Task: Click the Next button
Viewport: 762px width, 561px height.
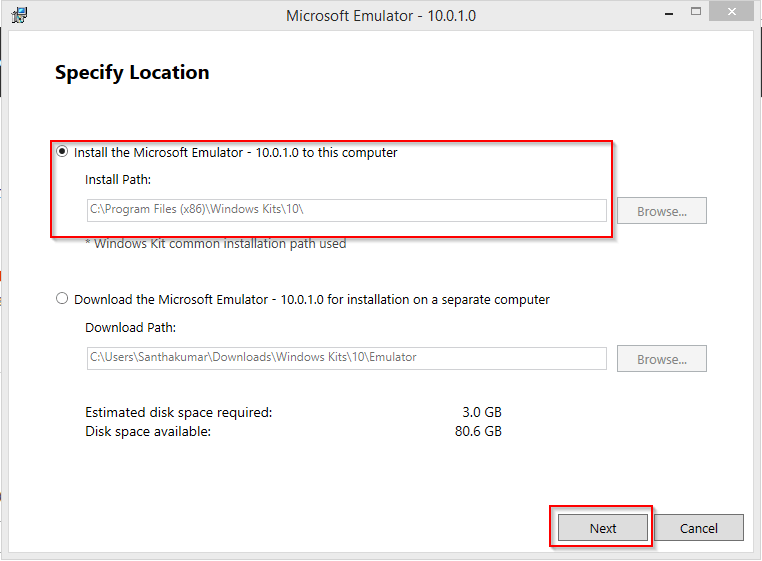Action: click(603, 528)
